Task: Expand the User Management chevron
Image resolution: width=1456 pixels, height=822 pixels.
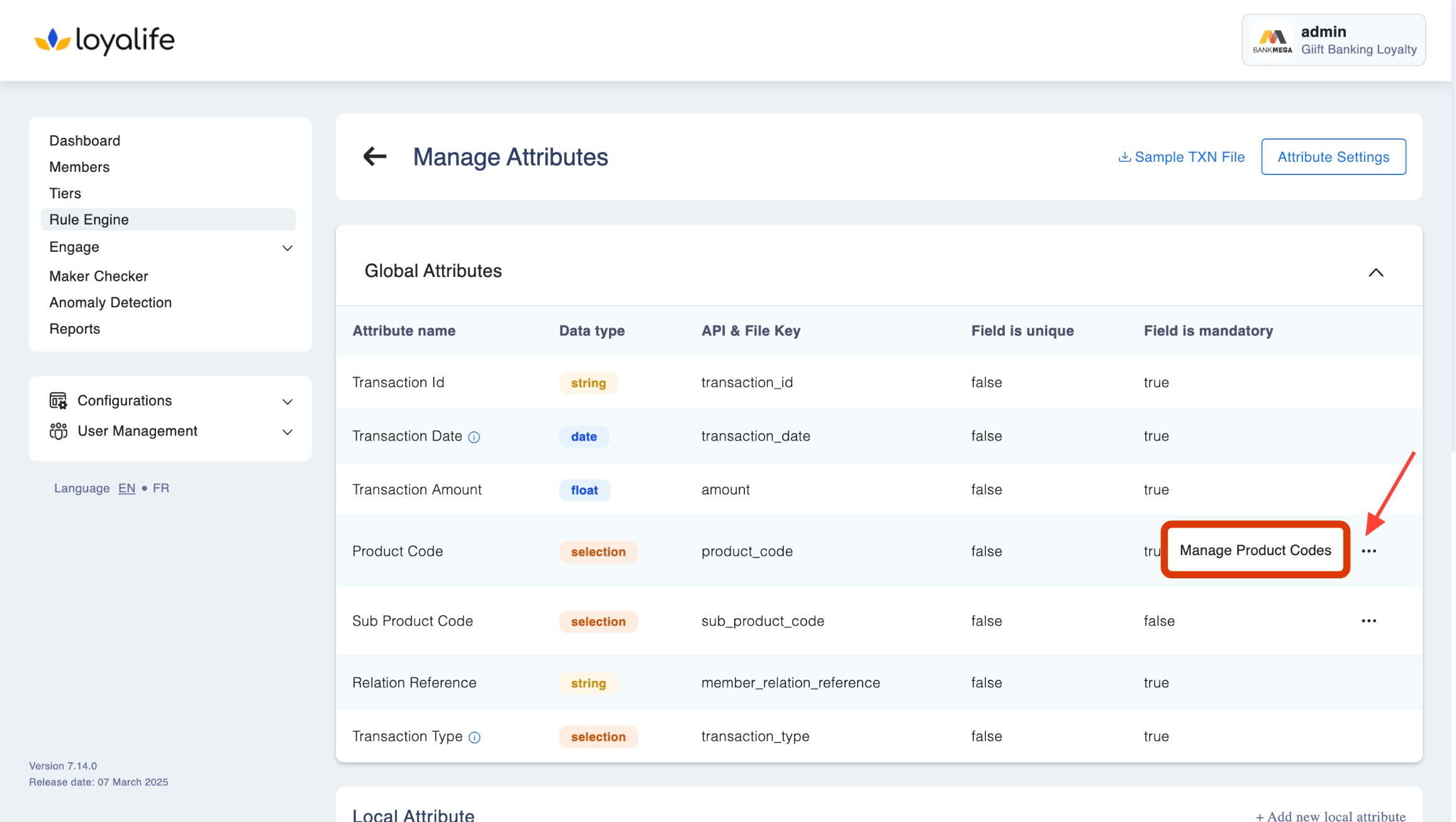Action: pyautogui.click(x=288, y=431)
